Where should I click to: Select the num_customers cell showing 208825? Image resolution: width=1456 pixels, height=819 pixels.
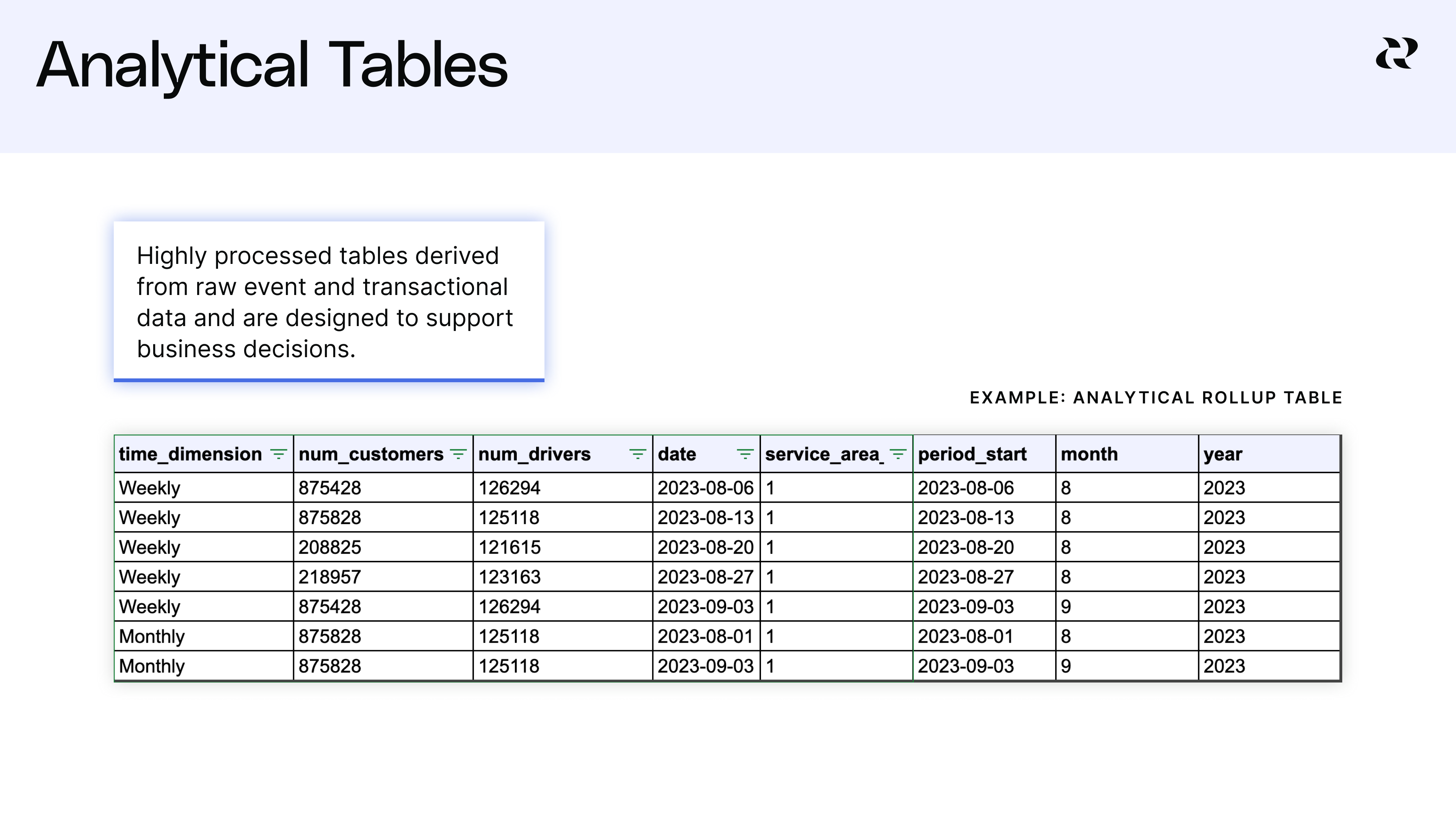tap(383, 547)
